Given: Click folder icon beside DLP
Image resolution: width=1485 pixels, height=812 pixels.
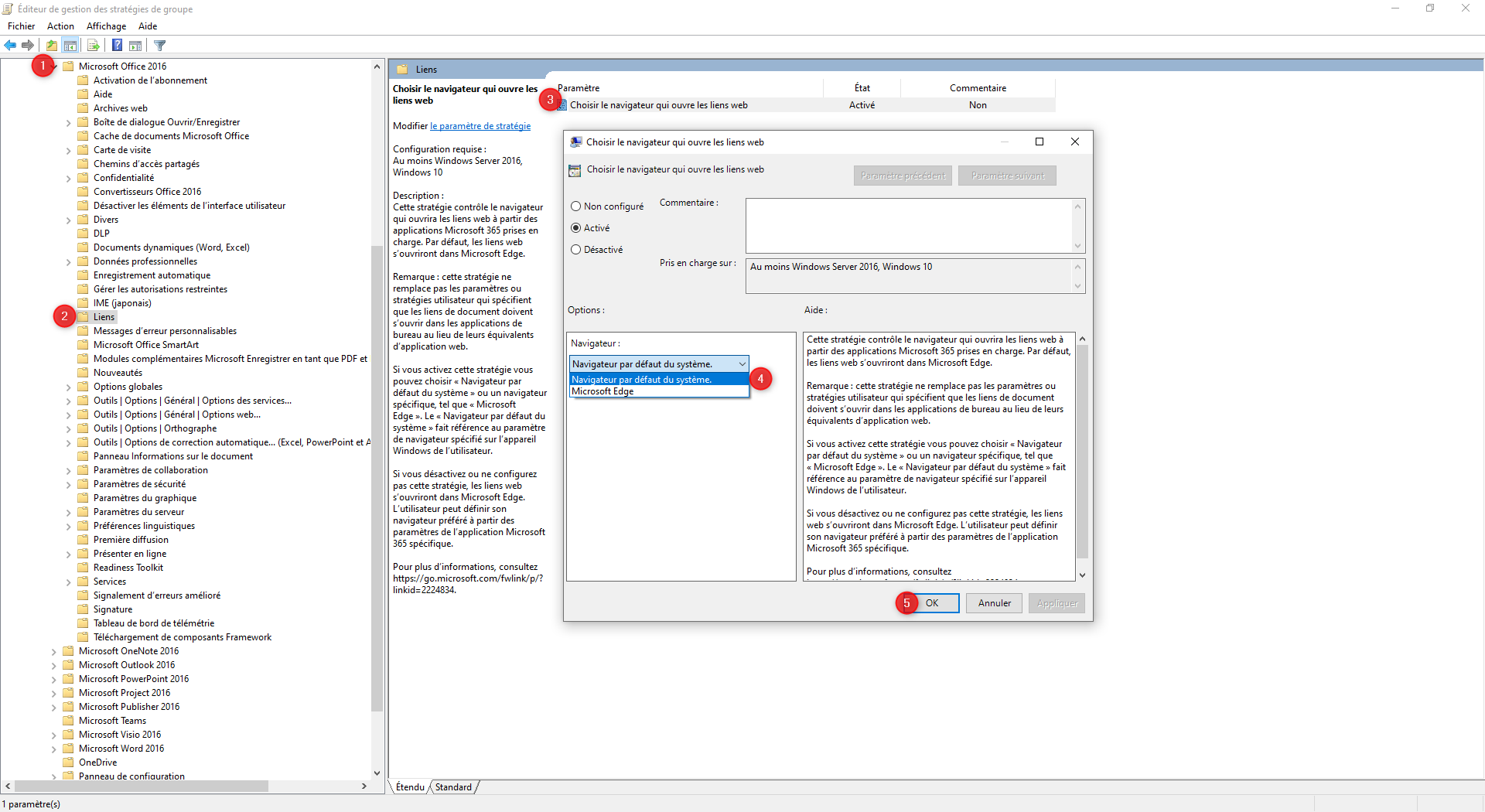Looking at the screenshot, I should tap(83, 234).
